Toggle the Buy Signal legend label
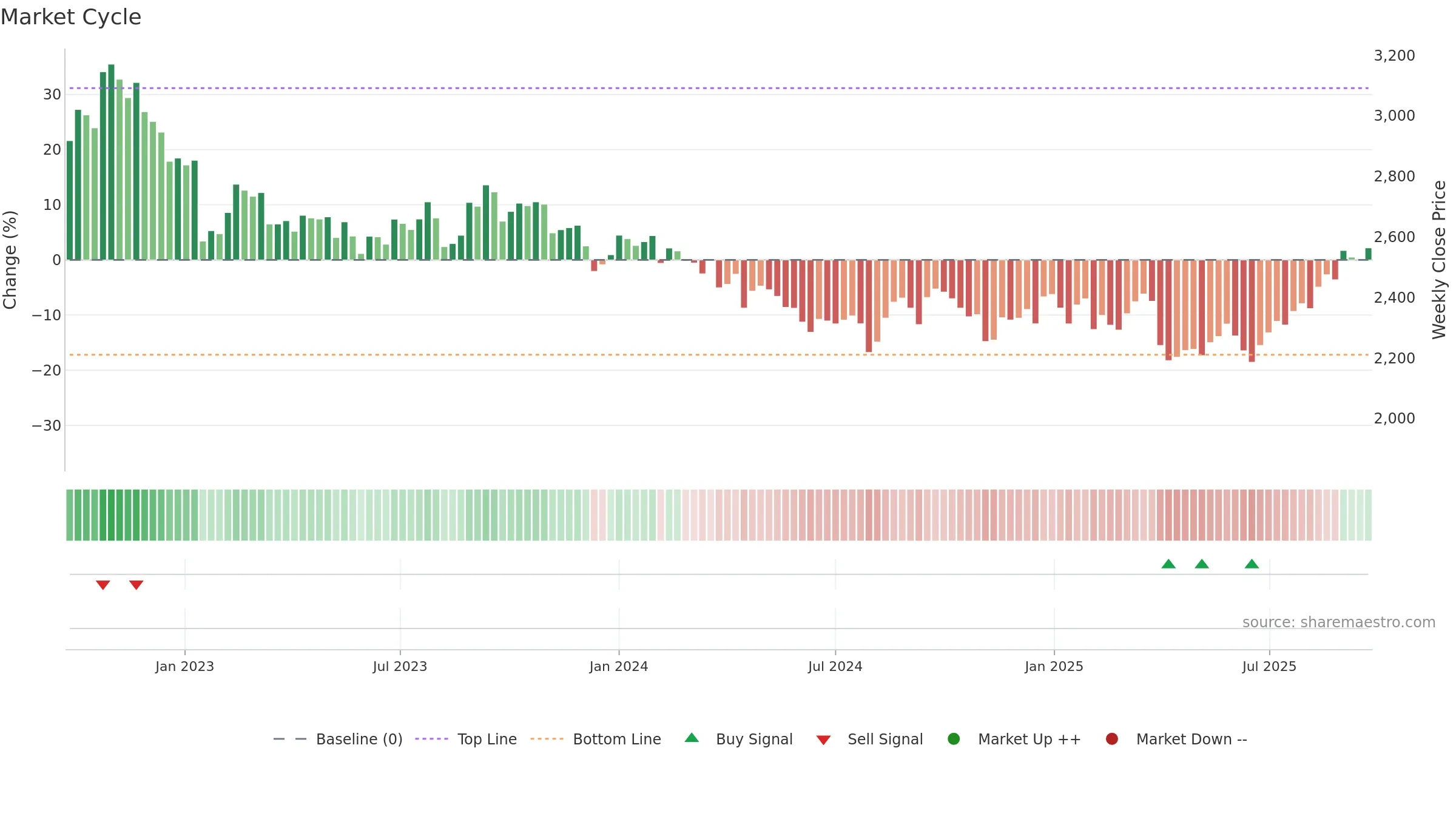Screen dimensions: 1456x819 pos(754,739)
